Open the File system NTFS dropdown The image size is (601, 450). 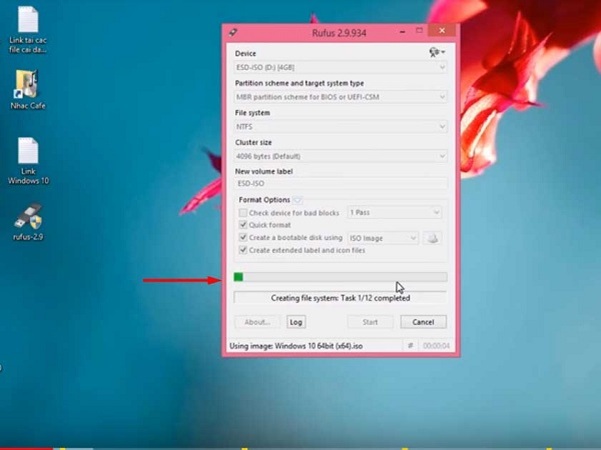point(340,126)
